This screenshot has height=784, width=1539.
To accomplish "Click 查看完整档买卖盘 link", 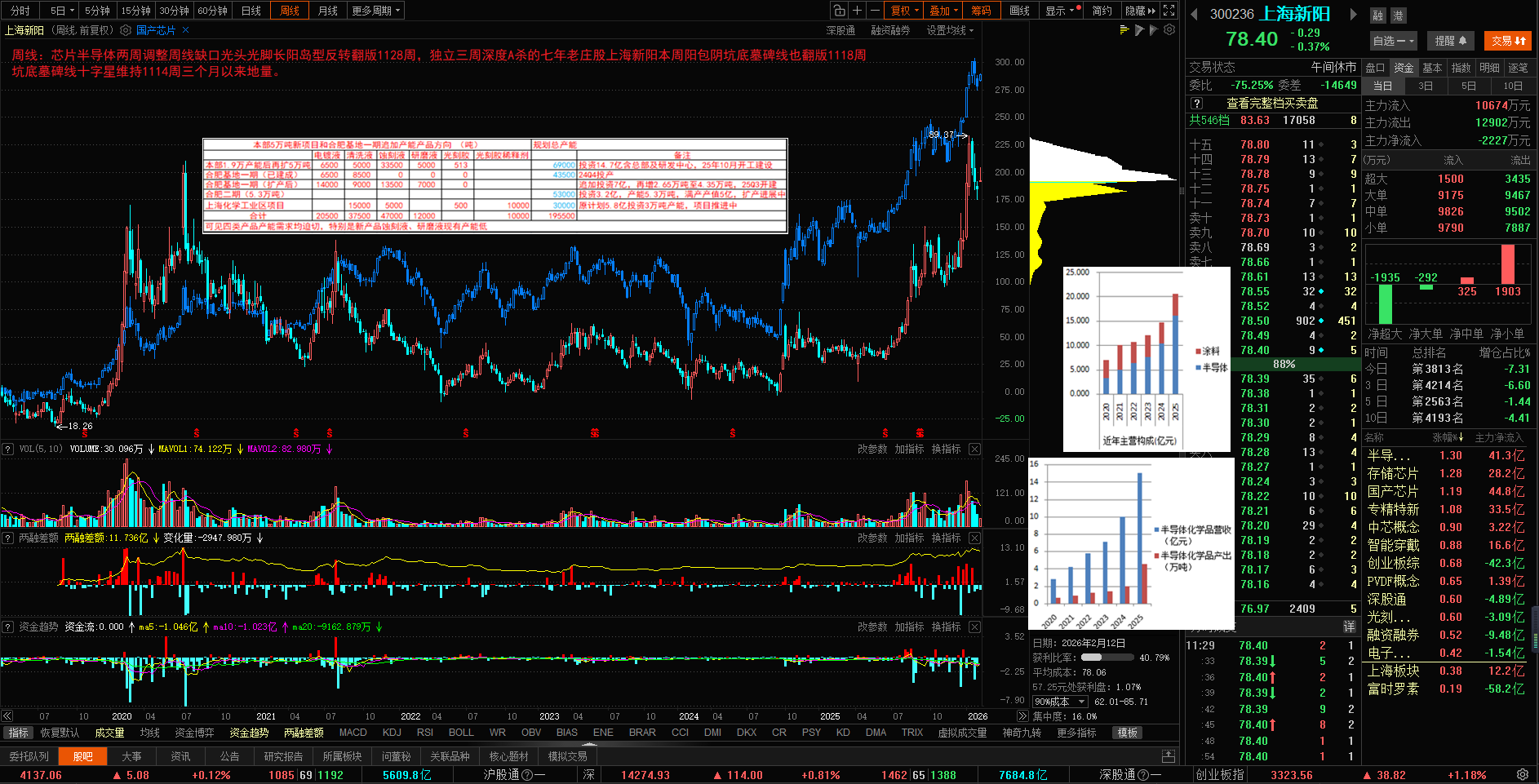I will pyautogui.click(x=1272, y=104).
